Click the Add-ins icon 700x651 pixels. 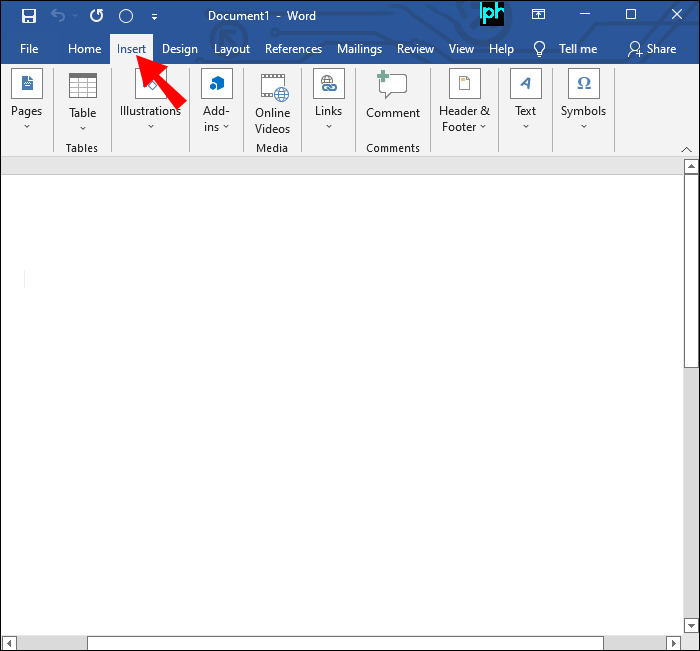pos(217,83)
